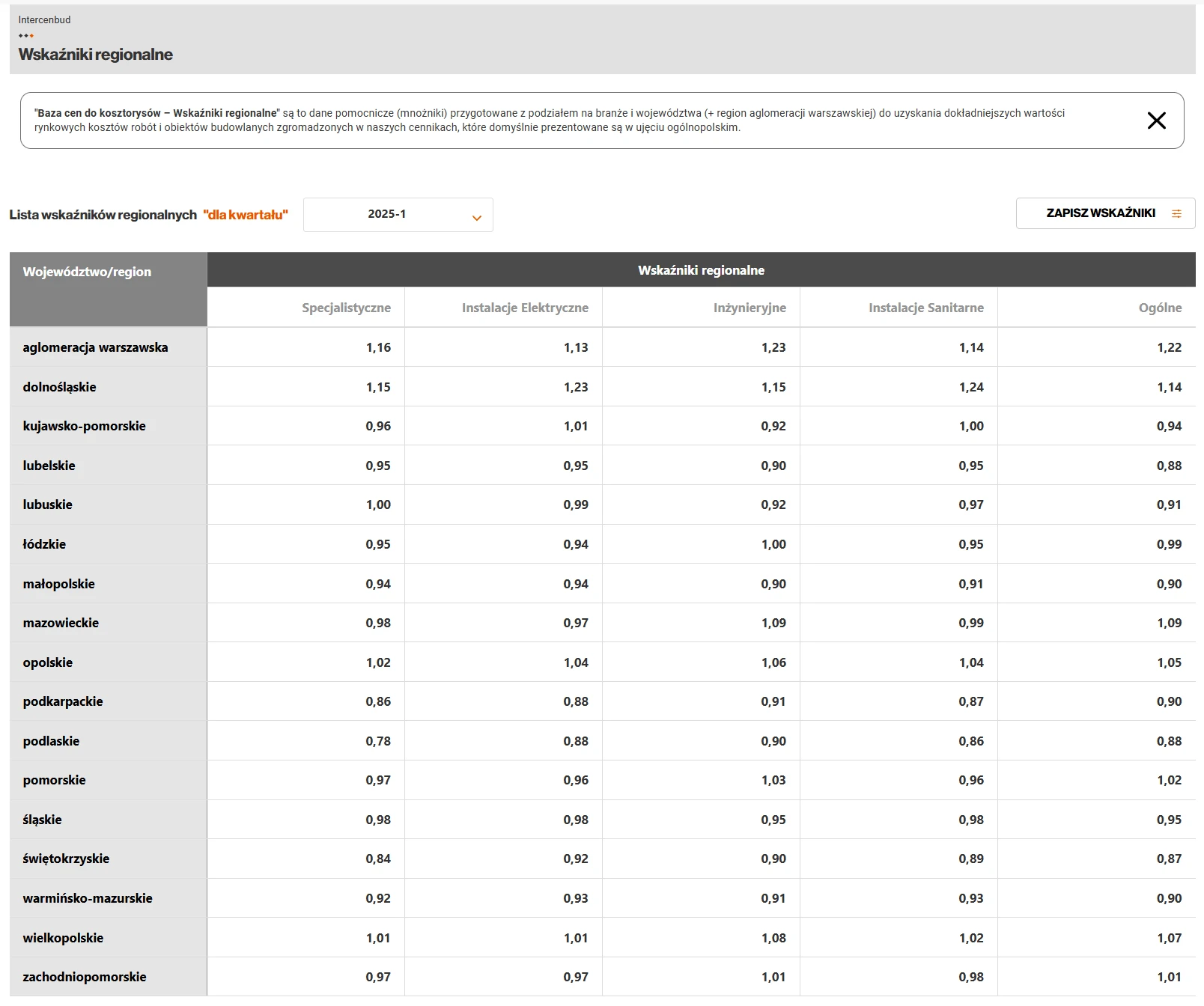Click the orange "dla kwartału" label
This screenshot has width=1204, height=1006.
[246, 215]
